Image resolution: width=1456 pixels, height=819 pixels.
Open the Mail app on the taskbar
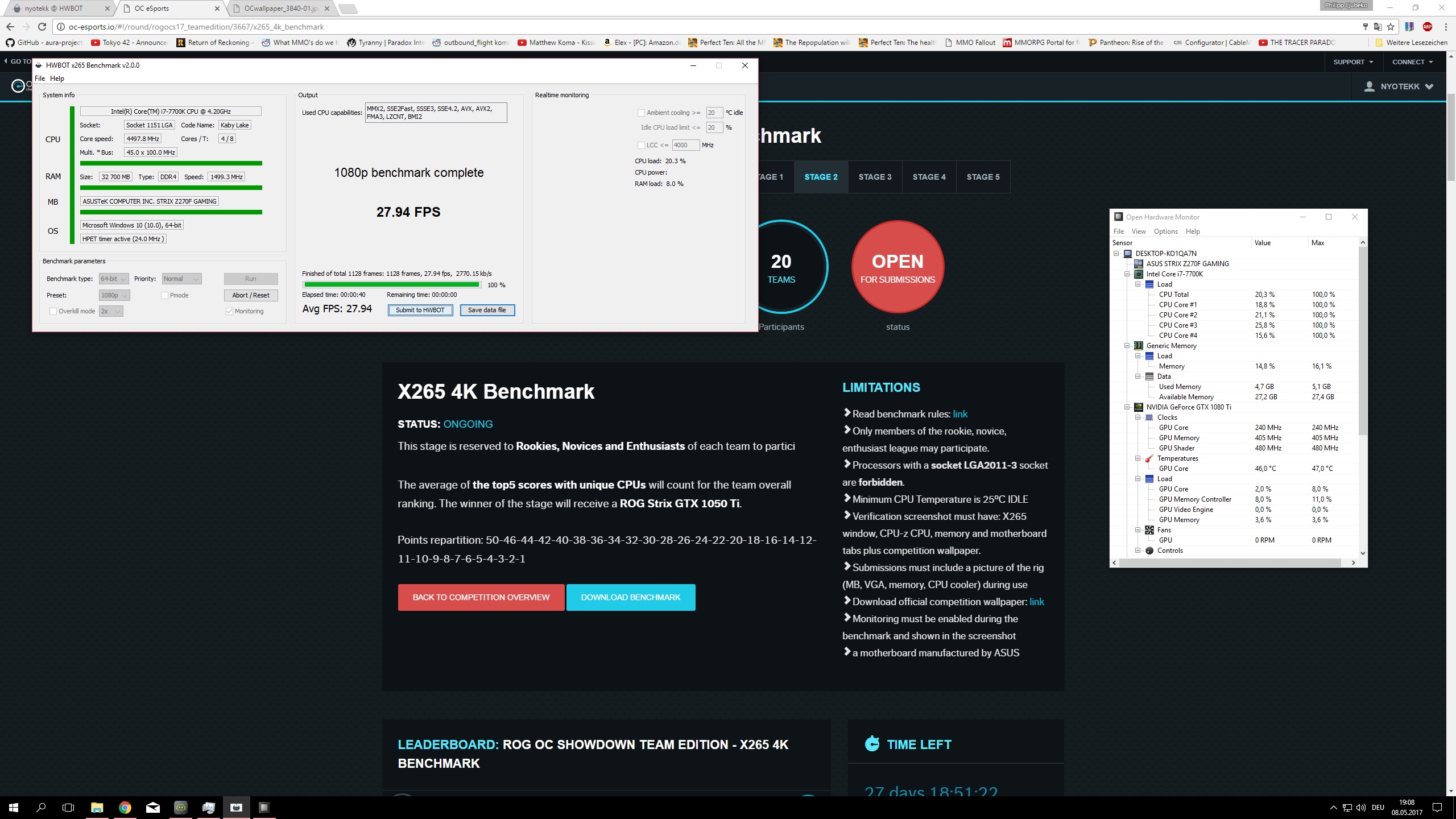click(153, 808)
